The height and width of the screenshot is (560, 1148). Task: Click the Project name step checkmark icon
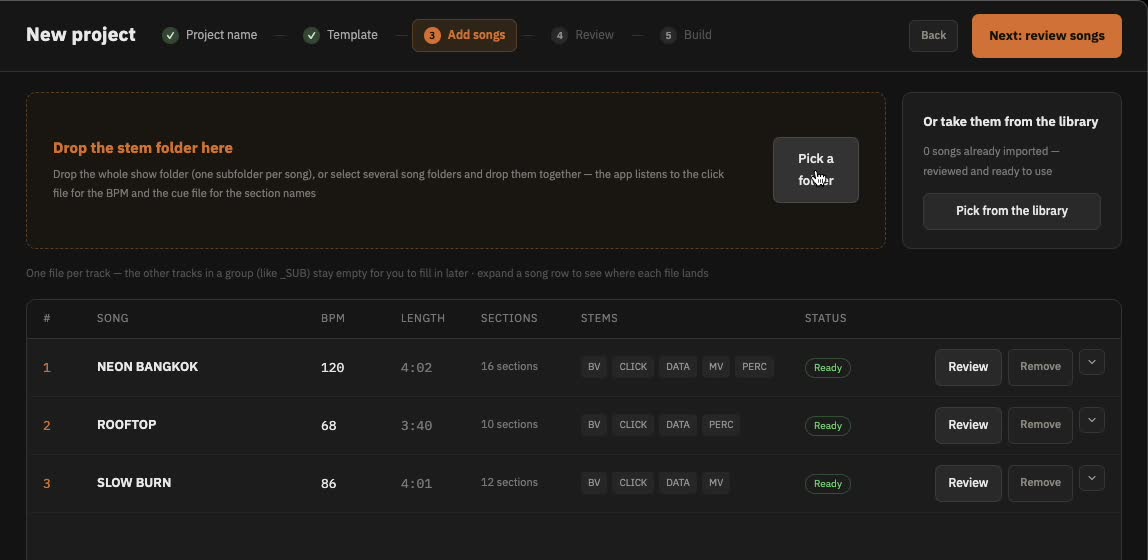click(171, 35)
